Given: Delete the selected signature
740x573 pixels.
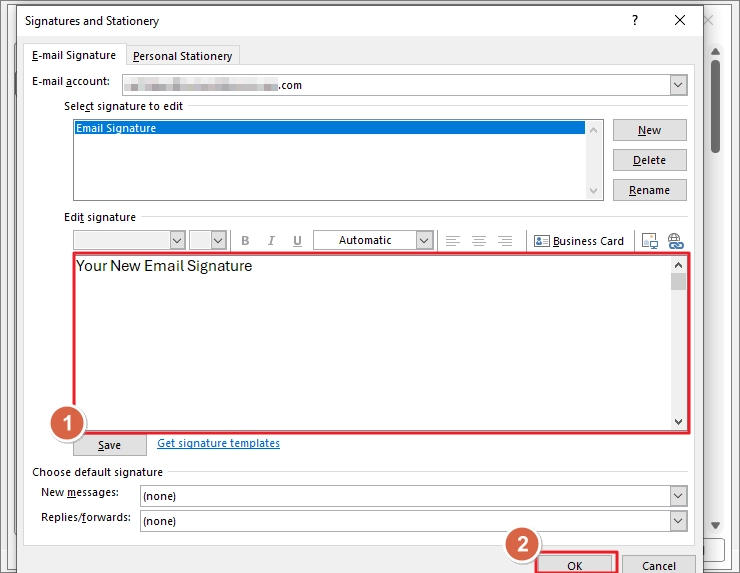Looking at the screenshot, I should click(x=649, y=160).
